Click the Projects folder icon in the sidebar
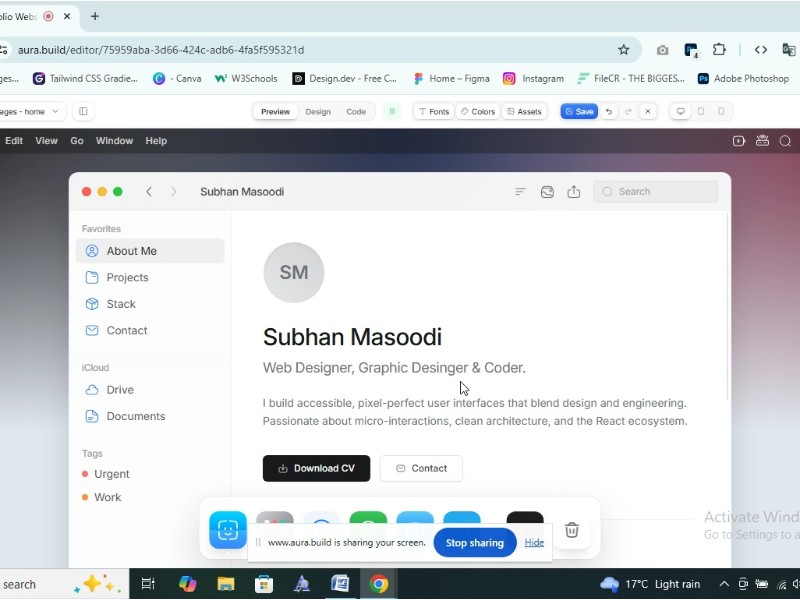The height and width of the screenshot is (600, 800). (91, 277)
